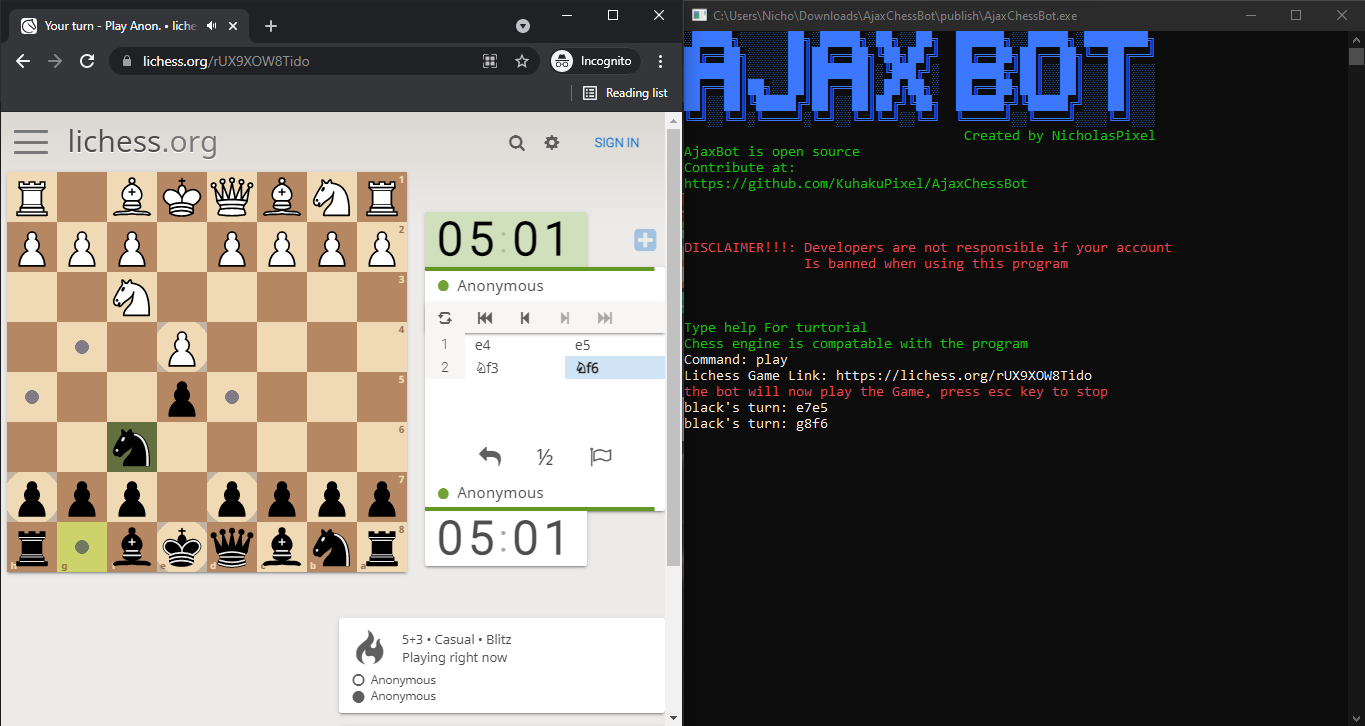Image resolution: width=1365 pixels, height=726 pixels.
Task: Propose a takeback with the undo arrow
Action: click(489, 457)
